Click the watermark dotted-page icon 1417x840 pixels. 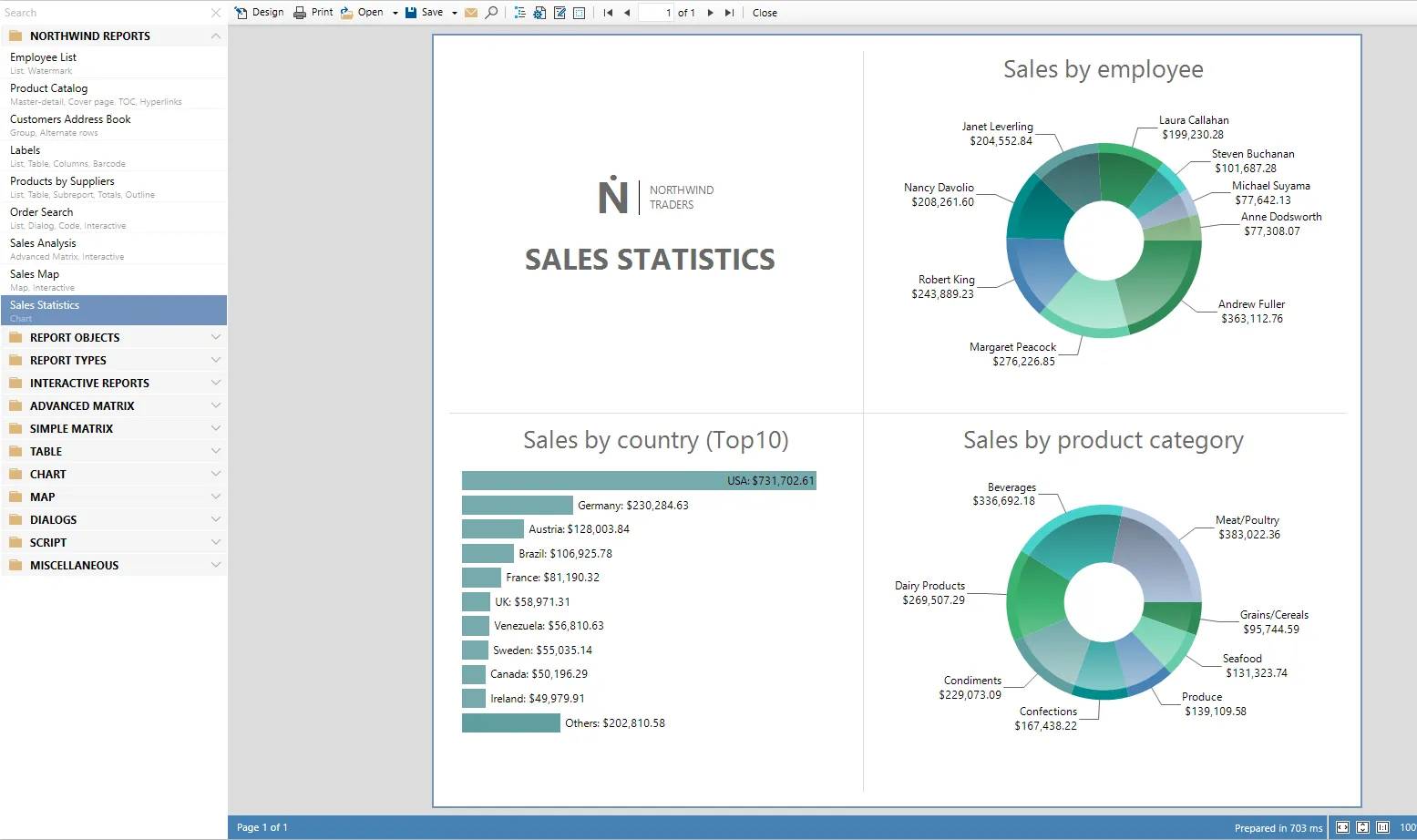pyautogui.click(x=579, y=13)
